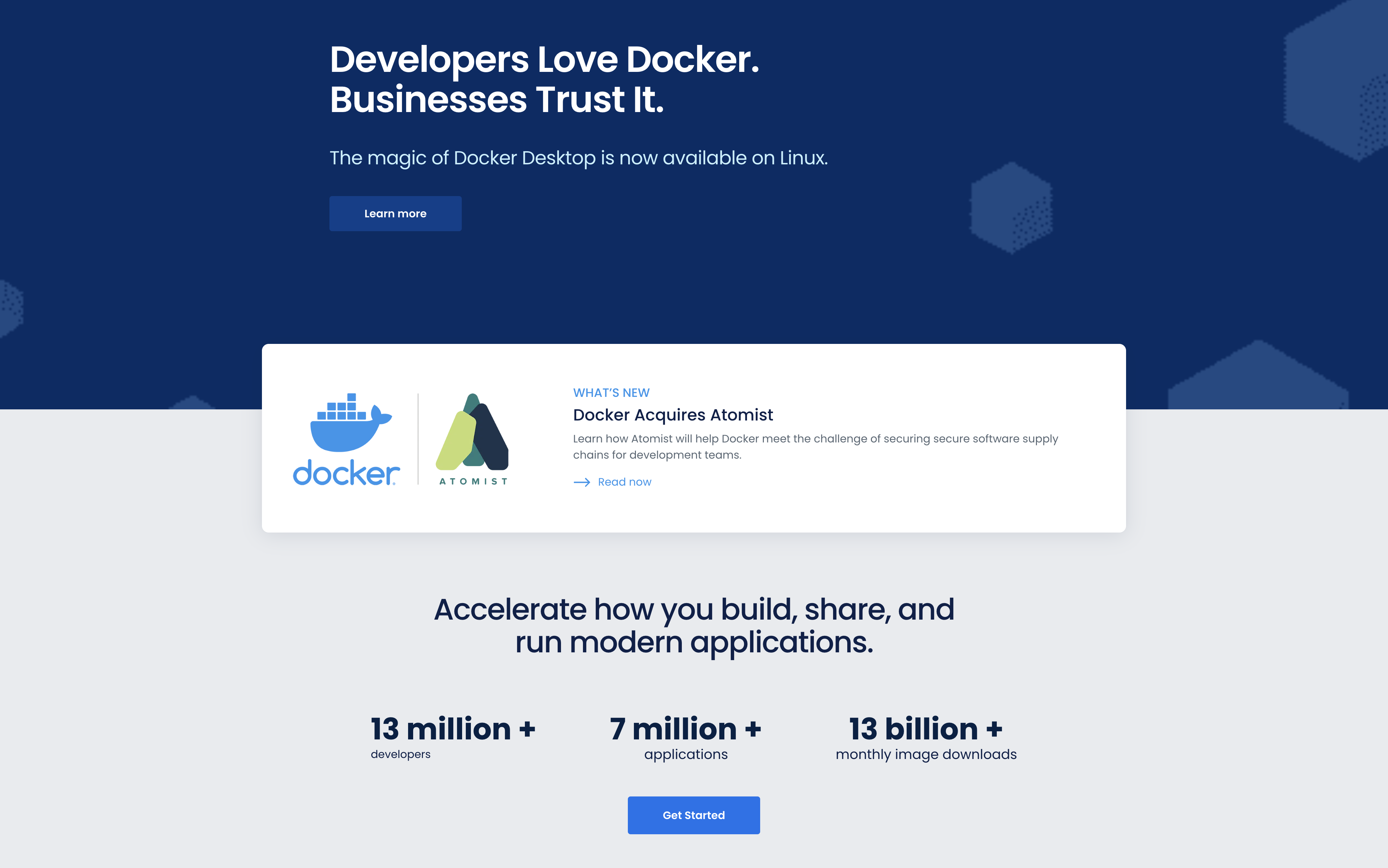Viewport: 1388px width, 868px height.
Task: Click the arrow icon beside Read now
Action: pos(582,482)
